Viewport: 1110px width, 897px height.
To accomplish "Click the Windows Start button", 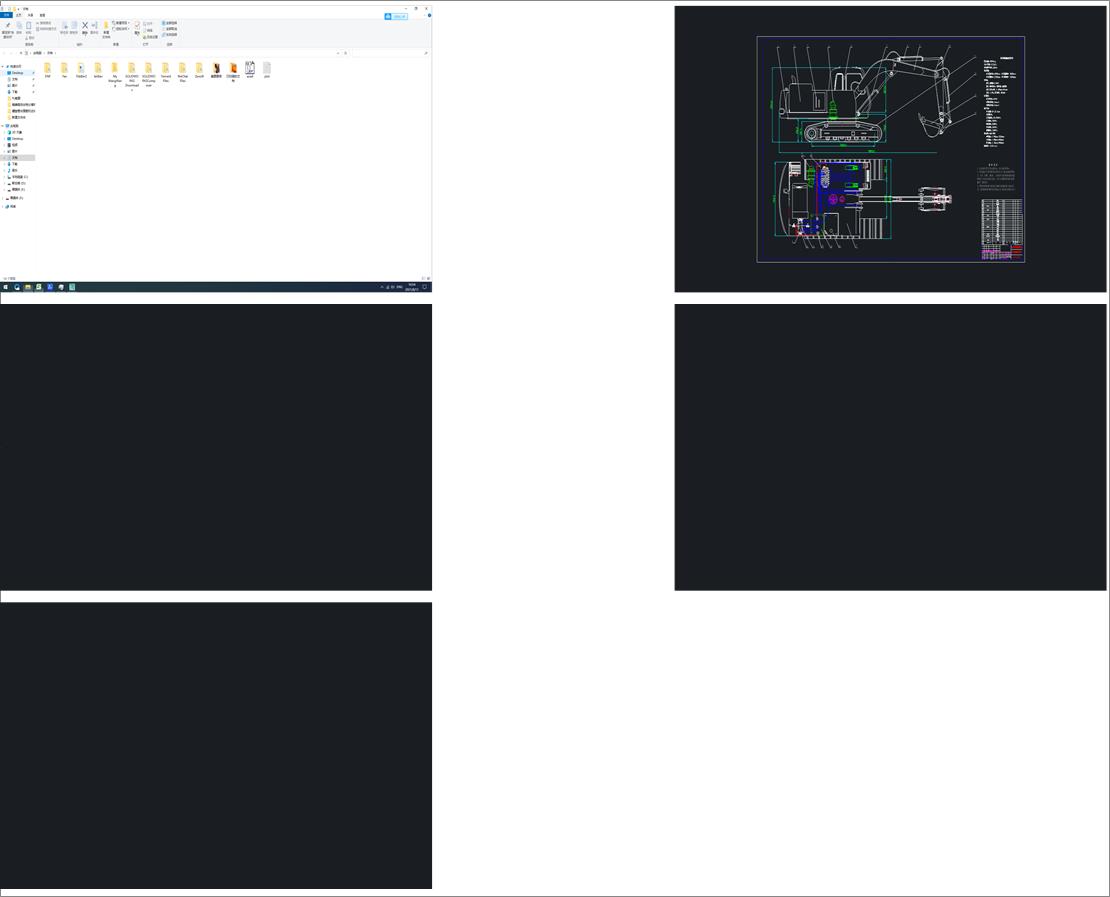I will 6,287.
